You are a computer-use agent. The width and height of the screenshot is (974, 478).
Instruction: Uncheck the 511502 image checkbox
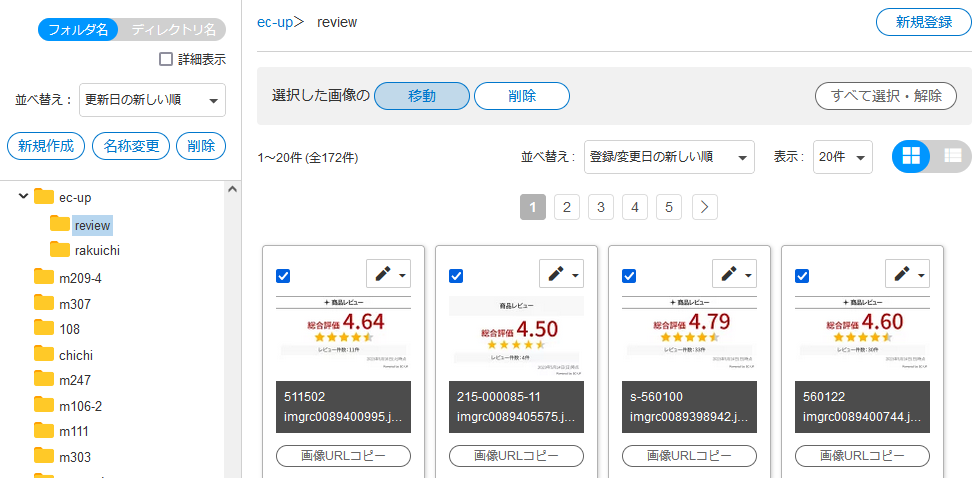[283, 276]
